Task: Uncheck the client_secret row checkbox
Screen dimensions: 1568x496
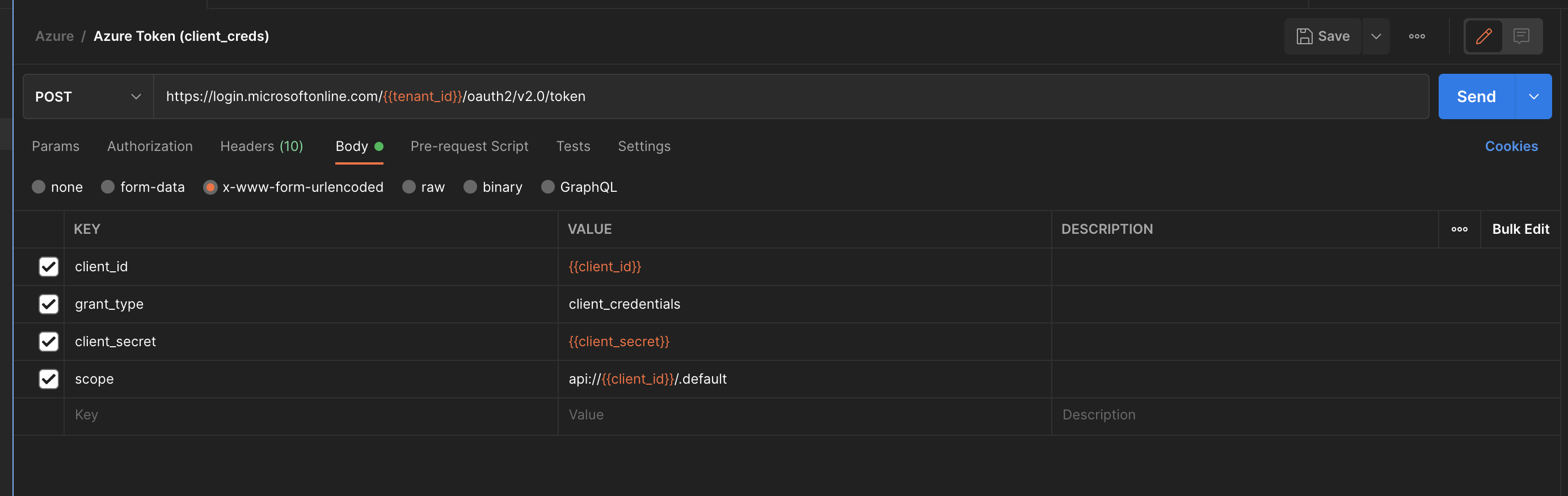Action: click(49, 342)
